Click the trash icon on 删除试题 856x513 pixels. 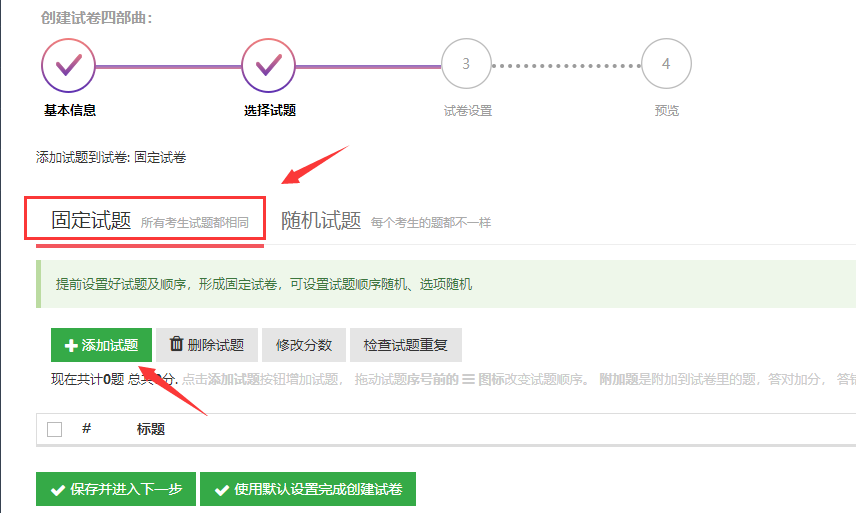point(176,344)
